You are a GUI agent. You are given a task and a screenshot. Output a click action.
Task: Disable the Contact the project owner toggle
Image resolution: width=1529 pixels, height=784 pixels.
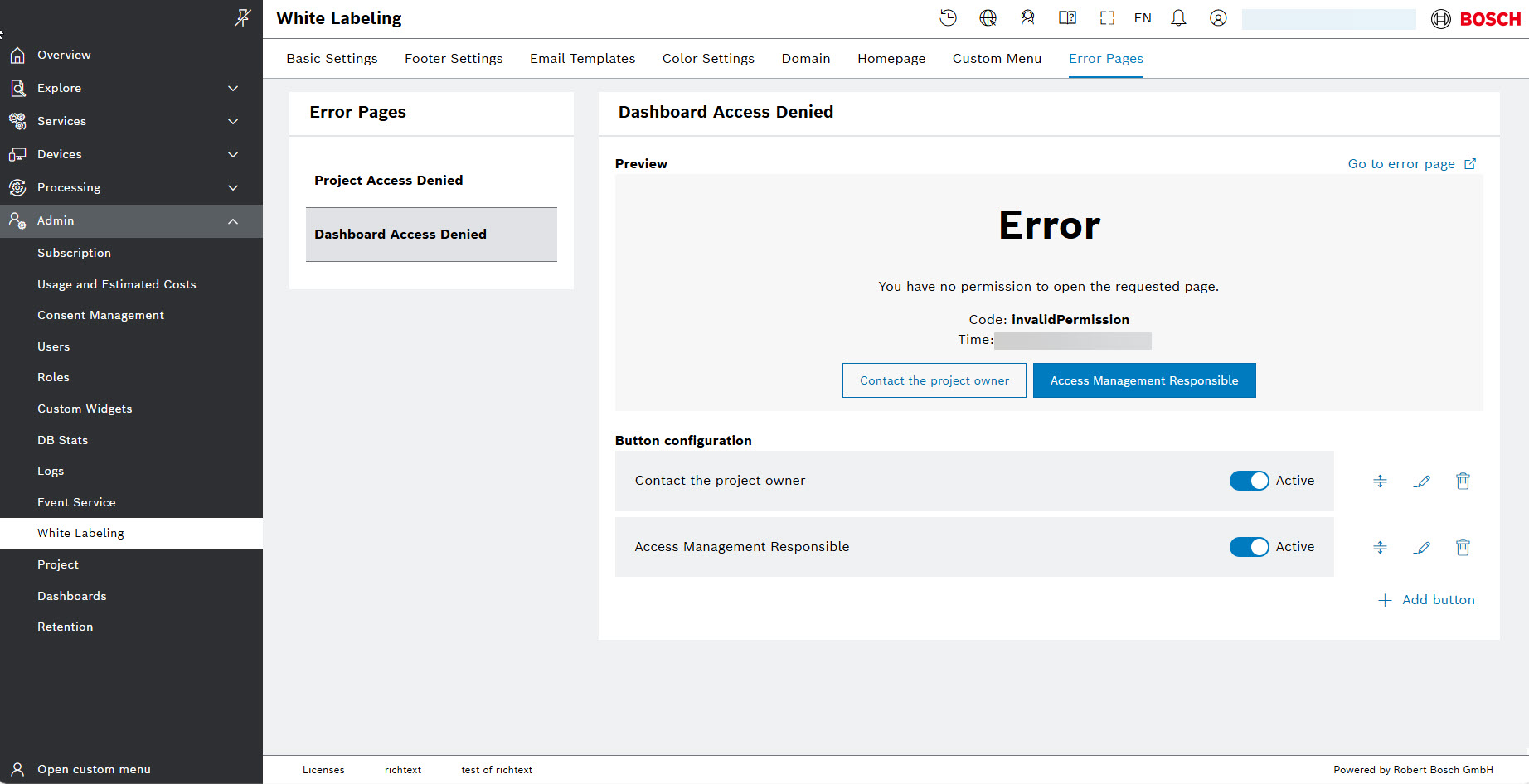pyautogui.click(x=1249, y=481)
